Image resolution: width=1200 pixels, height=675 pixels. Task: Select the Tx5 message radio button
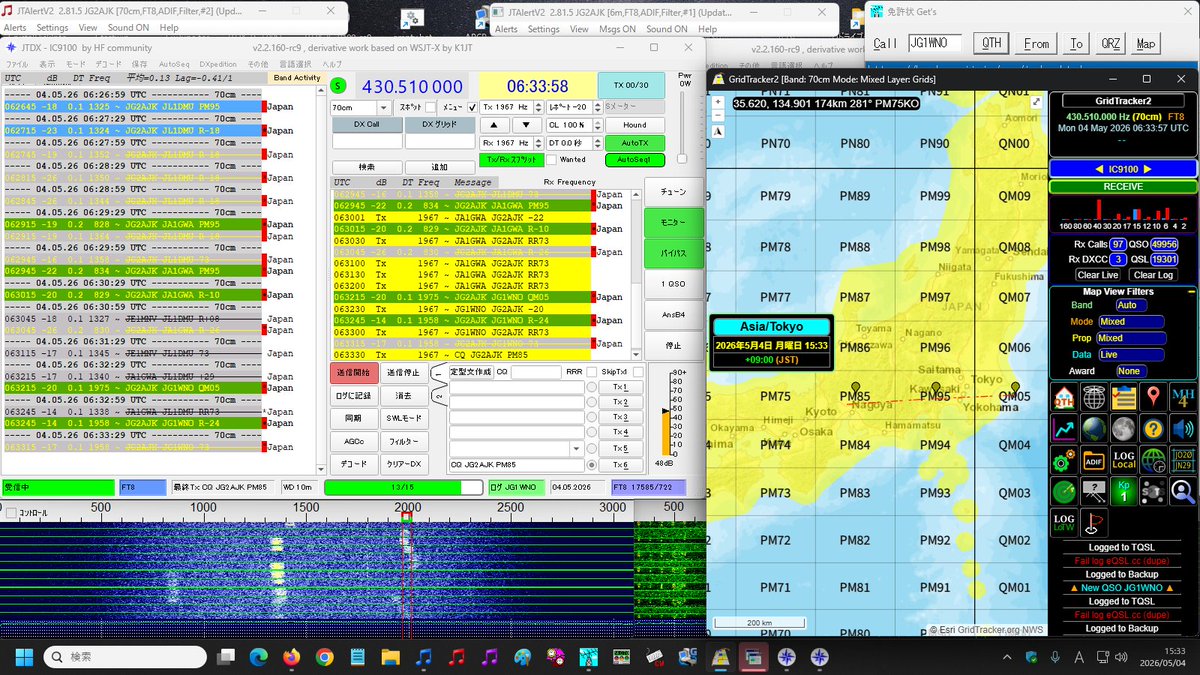592,449
